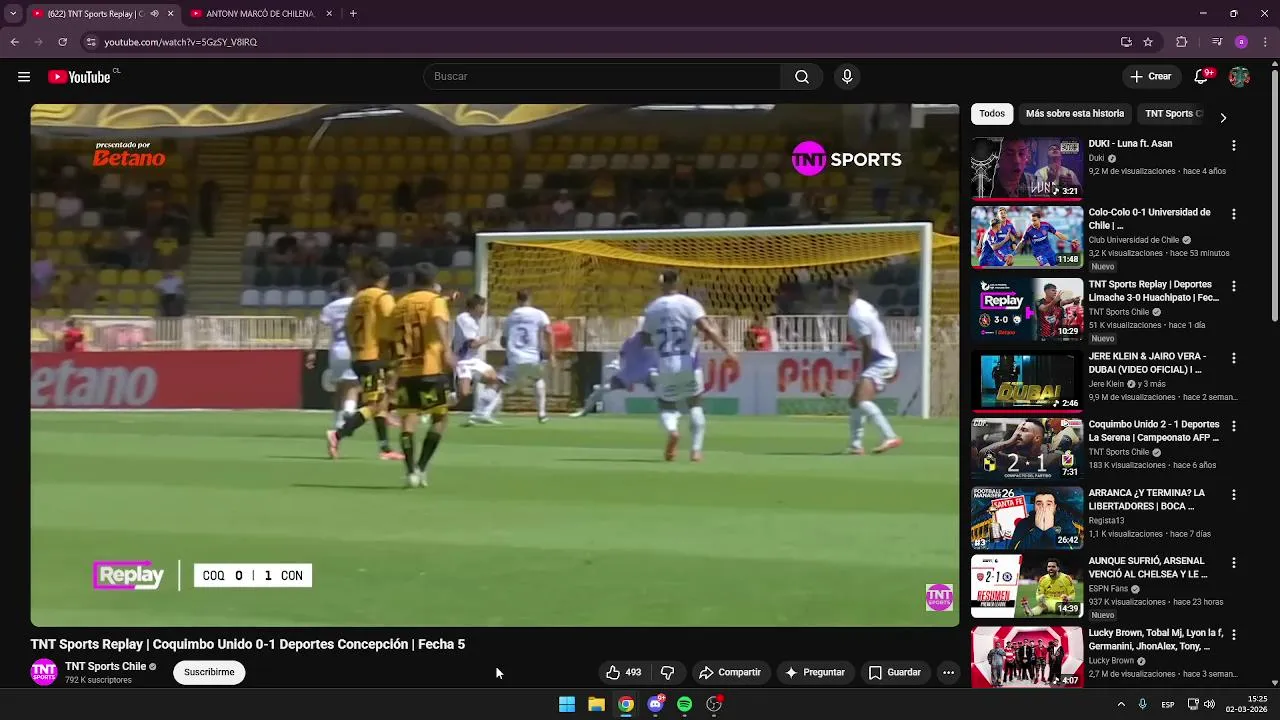Open more actions under the video
This screenshot has height=720, width=1280.
tap(948, 672)
